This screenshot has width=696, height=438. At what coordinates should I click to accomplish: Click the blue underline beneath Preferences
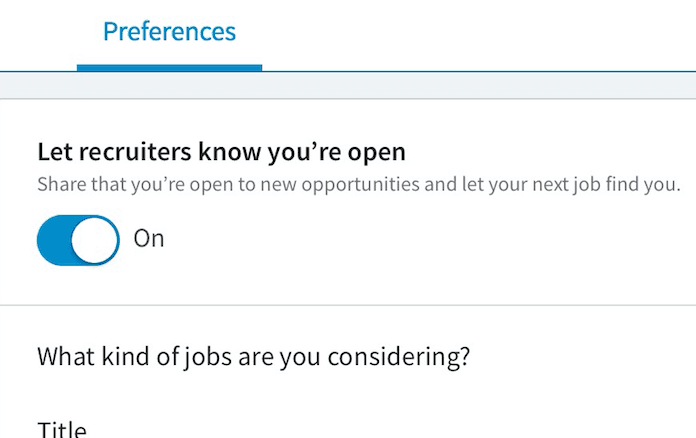[x=169, y=68]
